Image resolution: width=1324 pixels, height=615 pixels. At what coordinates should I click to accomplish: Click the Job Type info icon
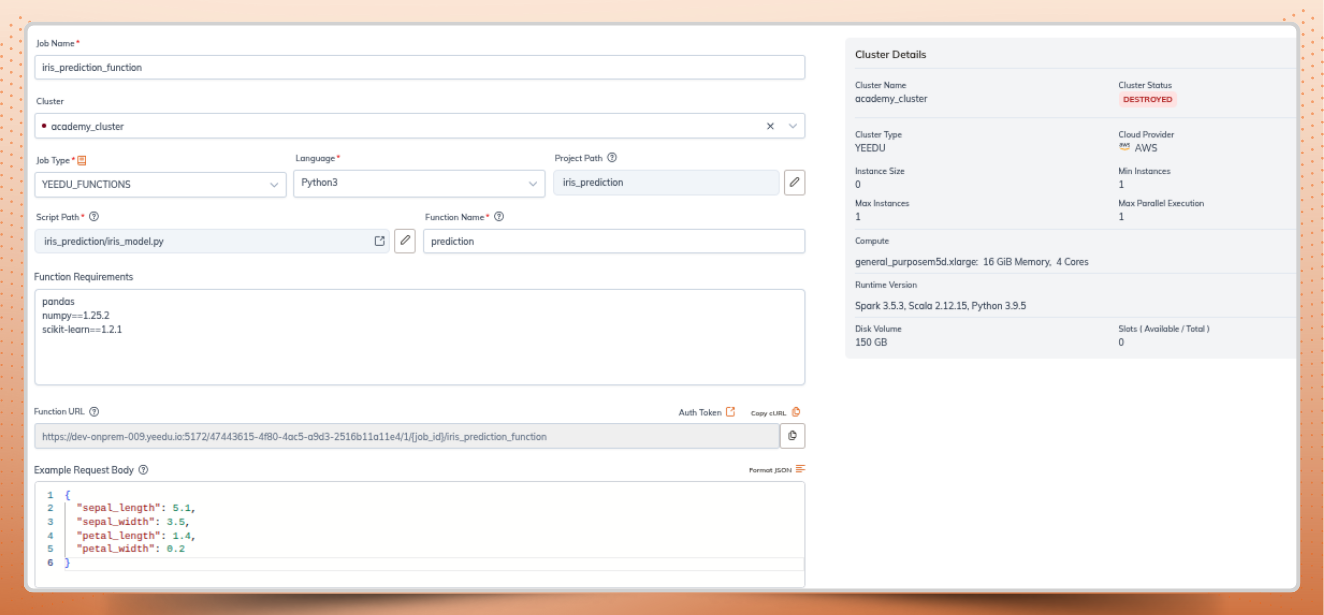click(x=81, y=158)
